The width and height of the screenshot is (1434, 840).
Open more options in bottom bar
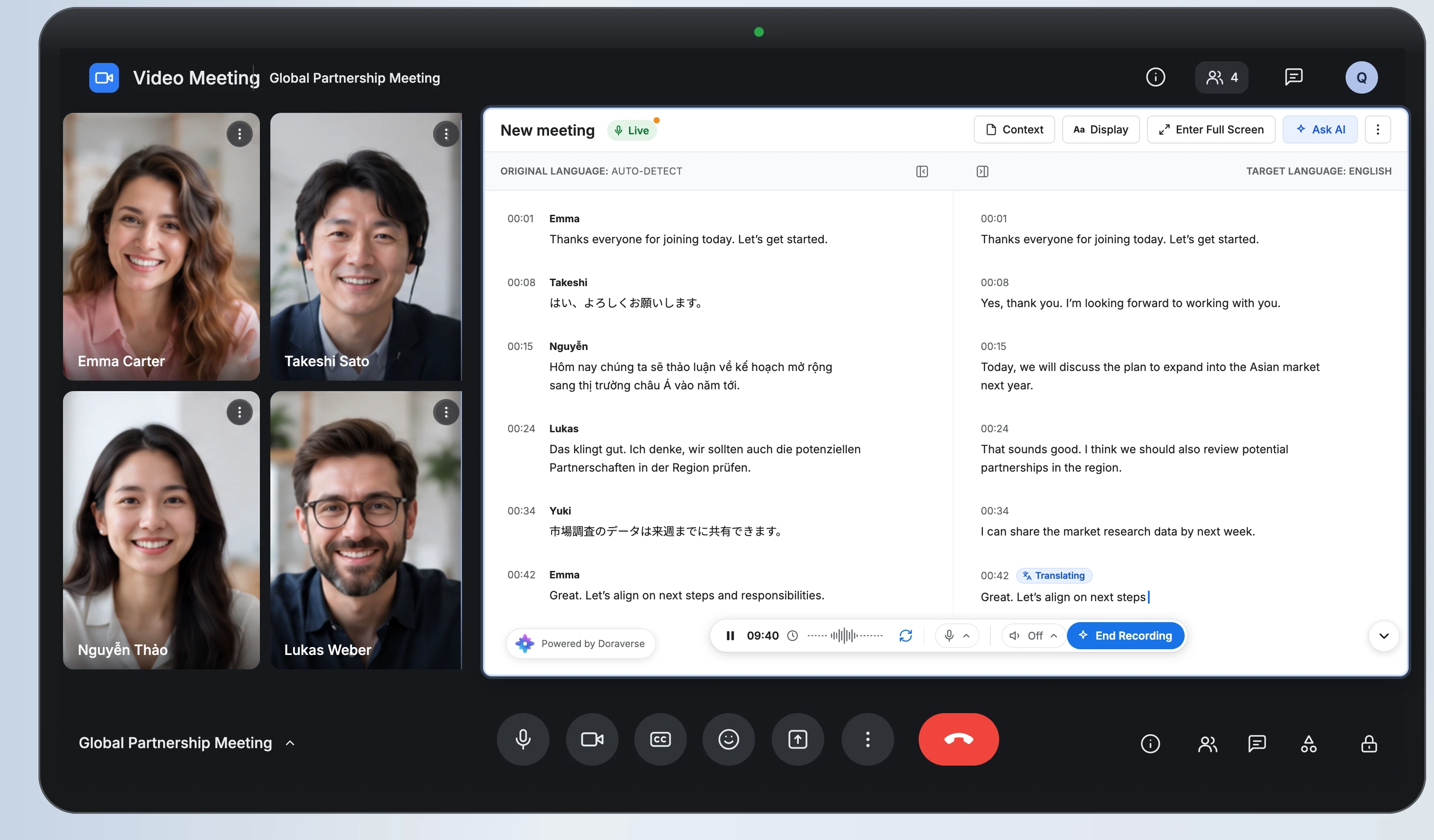click(x=867, y=739)
